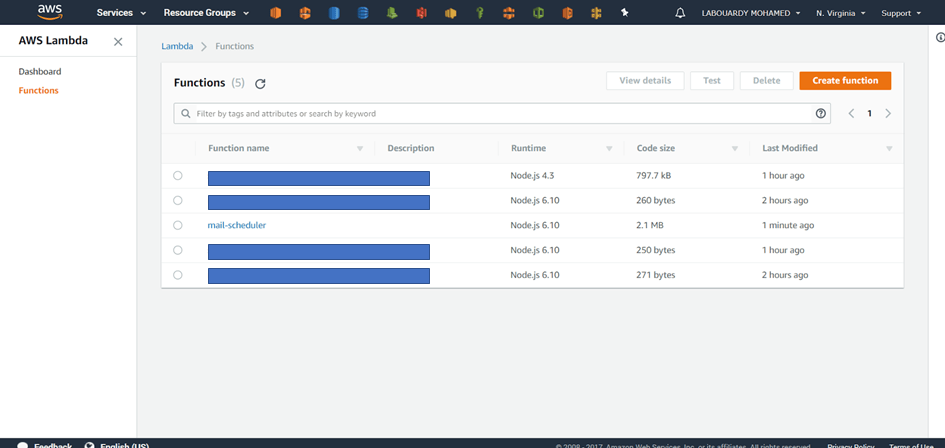The image size is (945, 448).
Task: Select the radio button for the 260 bytes function
Action: click(x=177, y=200)
